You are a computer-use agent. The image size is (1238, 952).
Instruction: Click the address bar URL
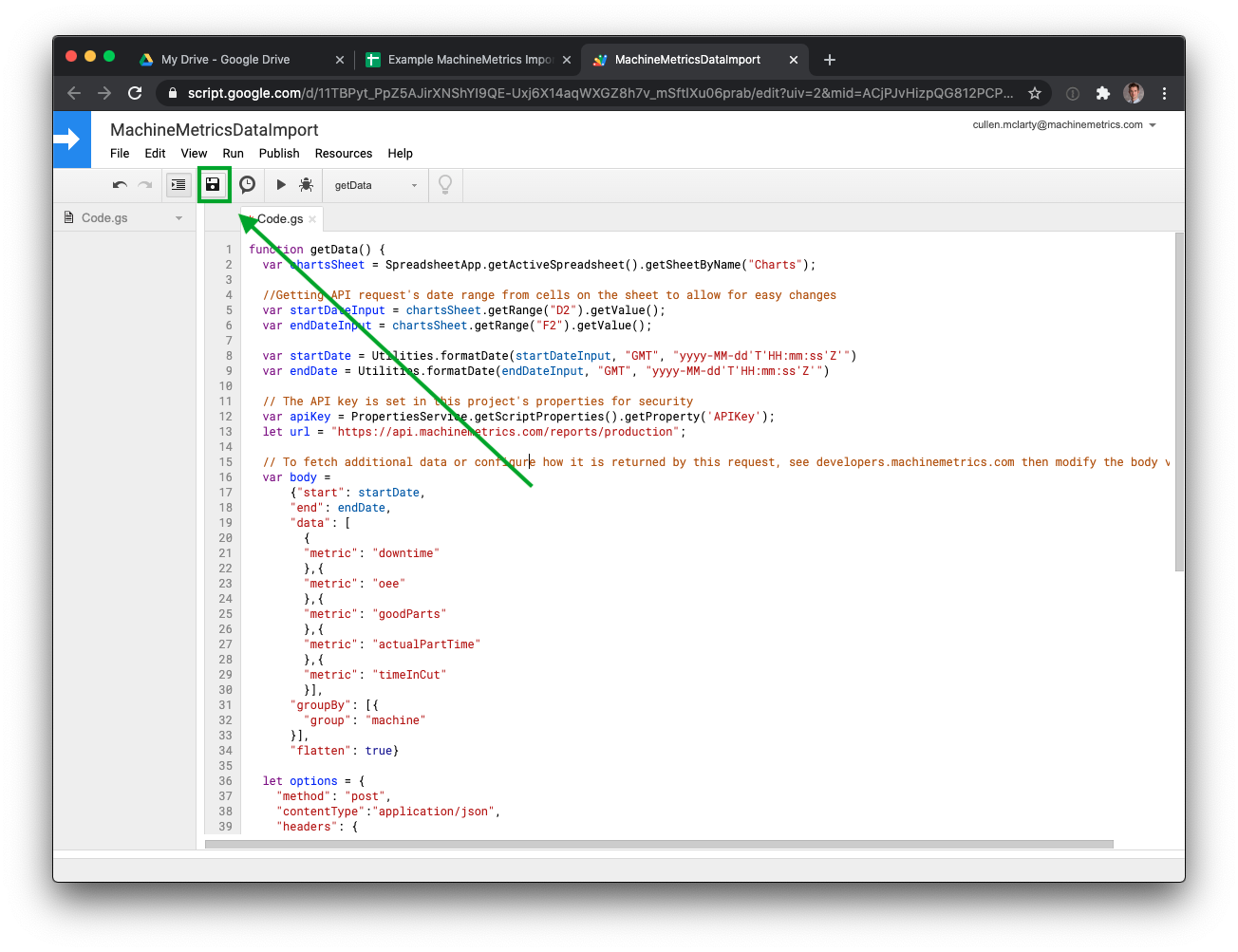point(600,93)
